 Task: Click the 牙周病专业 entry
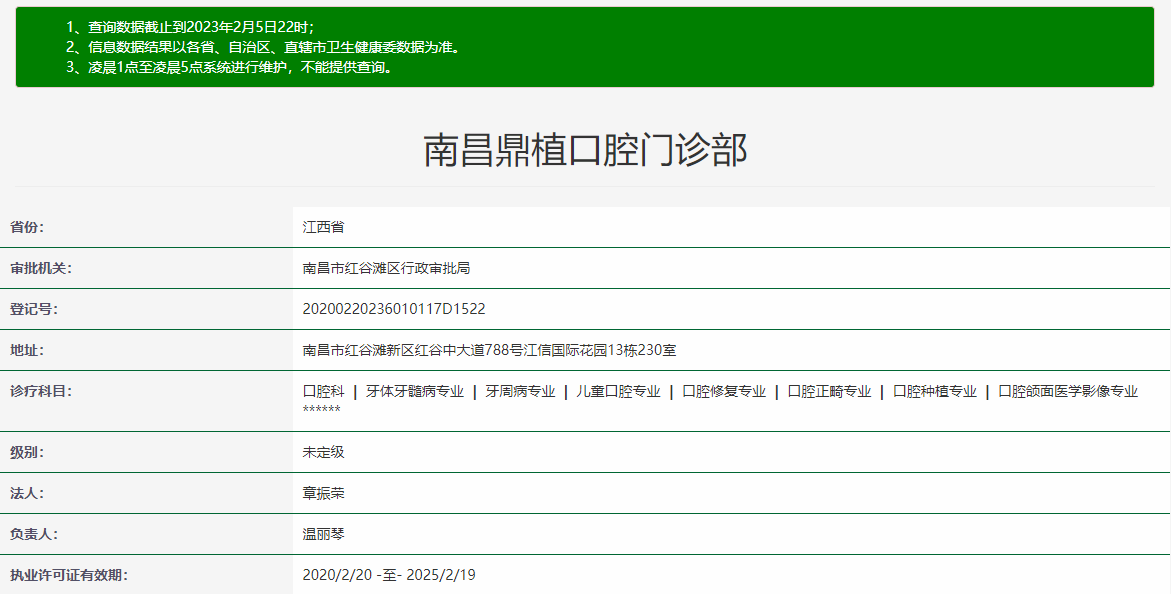[520, 392]
